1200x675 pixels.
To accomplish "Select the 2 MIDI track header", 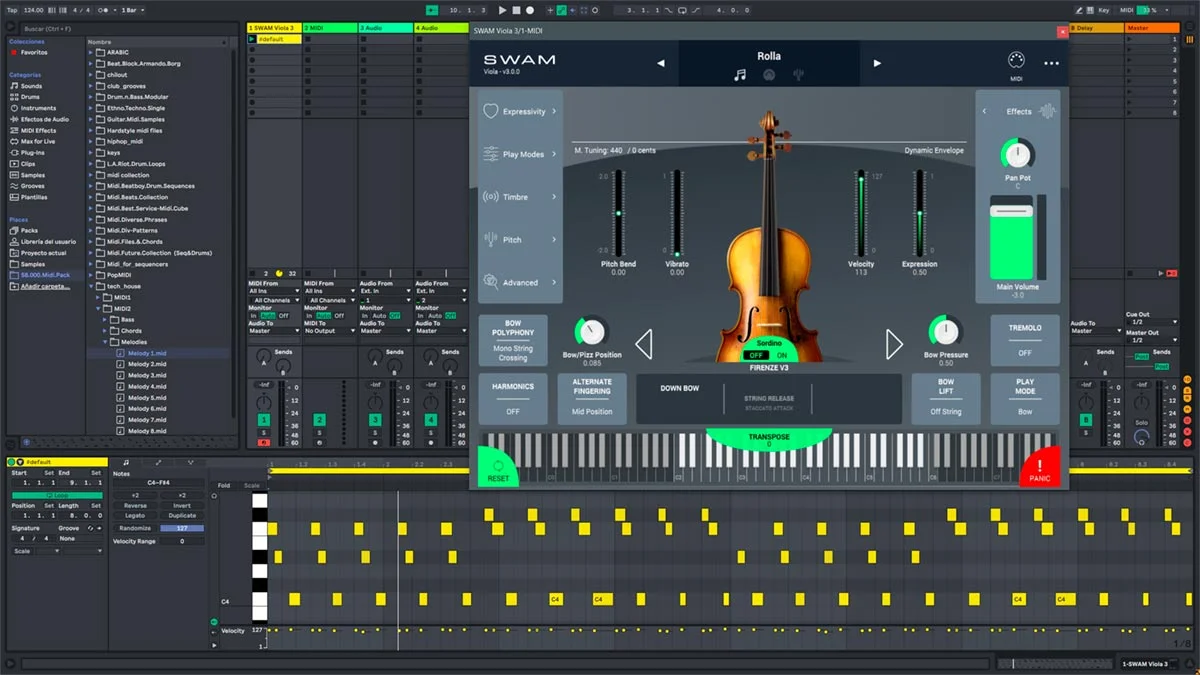I will point(329,28).
